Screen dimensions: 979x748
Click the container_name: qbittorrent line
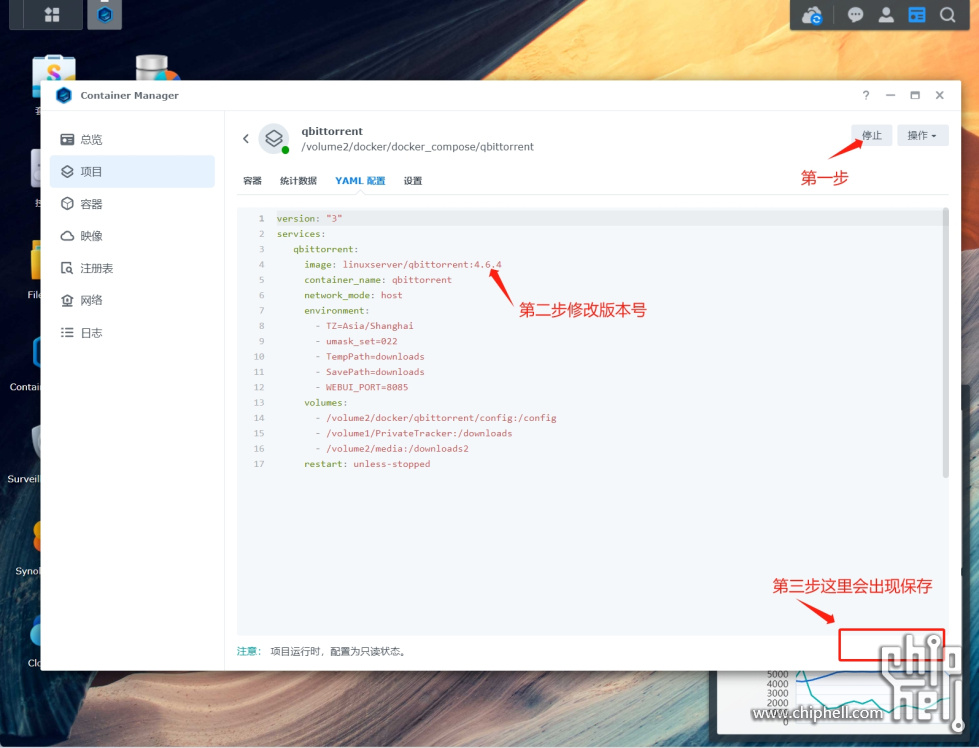tap(378, 280)
